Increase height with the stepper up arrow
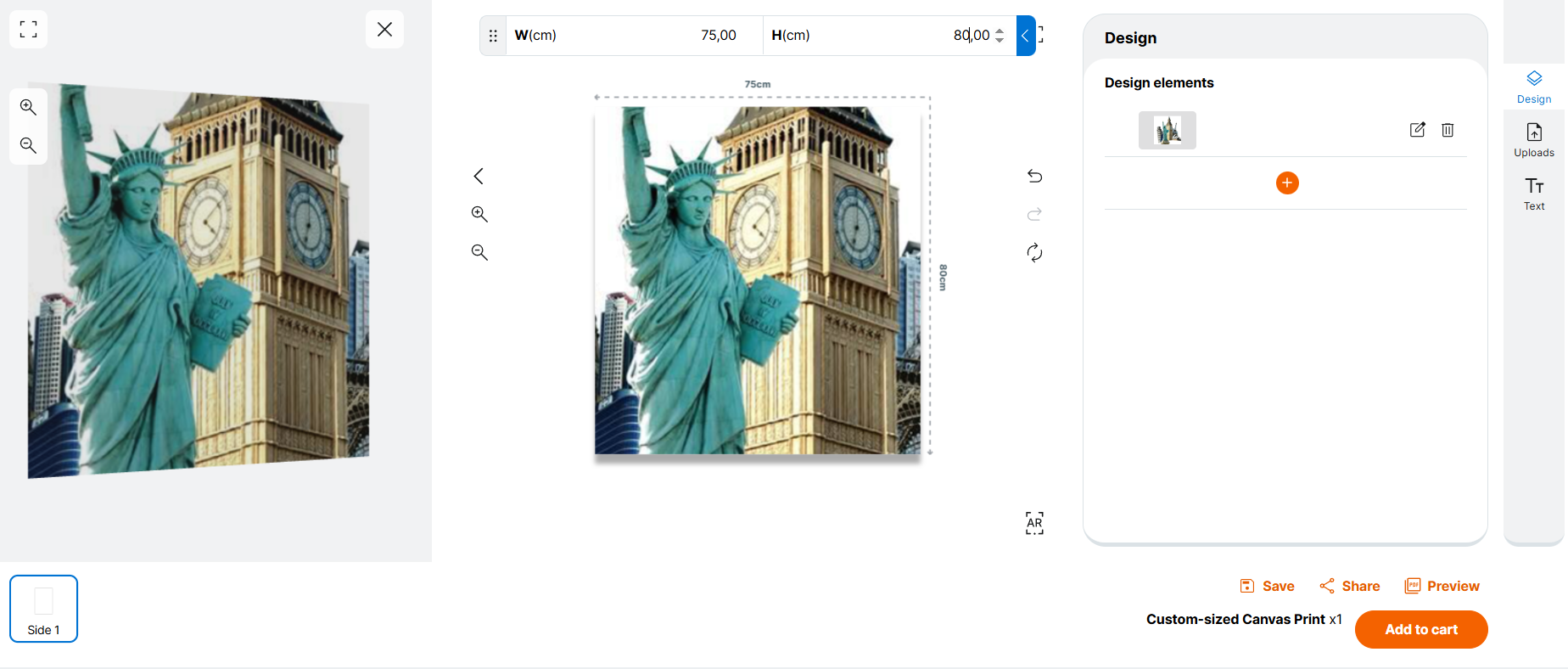Image resolution: width=1568 pixels, height=669 pixels. [1000, 31]
